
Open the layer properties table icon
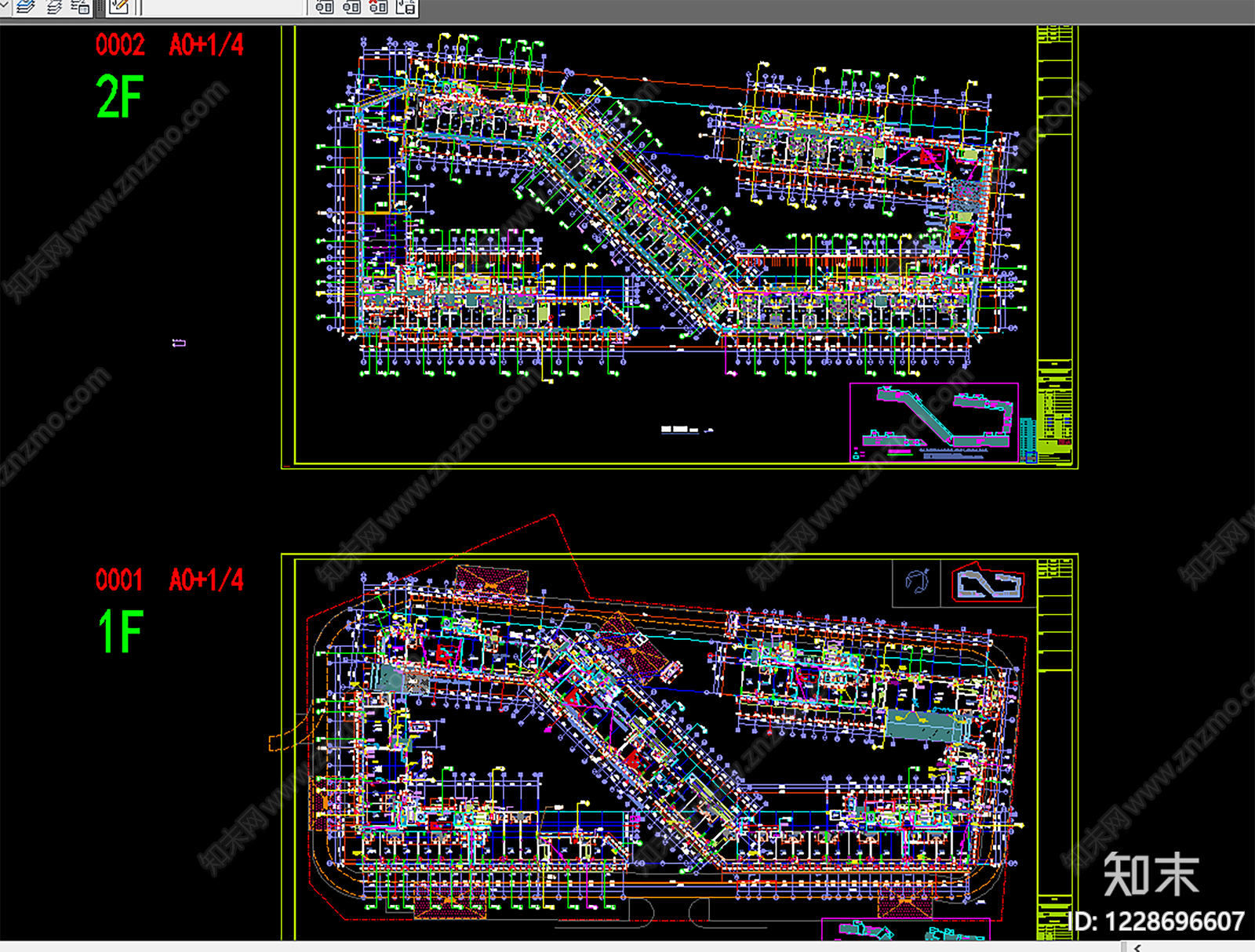[x=80, y=7]
